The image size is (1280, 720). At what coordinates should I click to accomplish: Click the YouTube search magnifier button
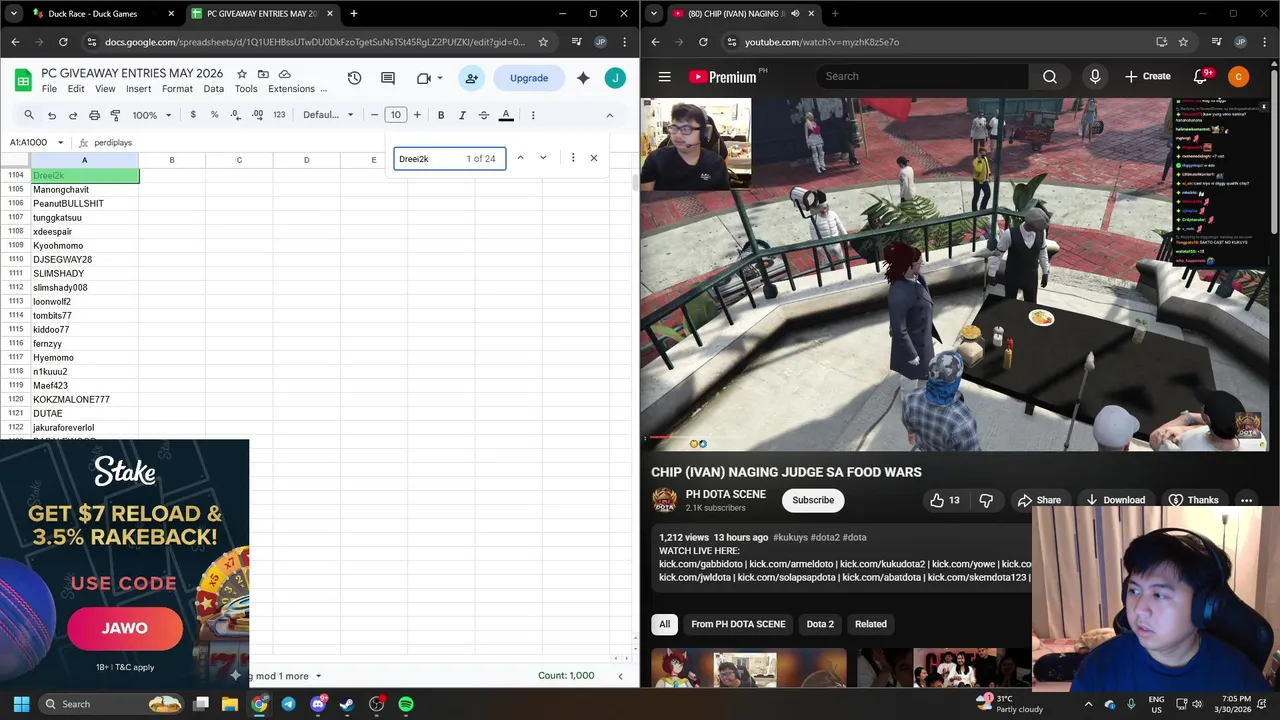pos(1050,76)
